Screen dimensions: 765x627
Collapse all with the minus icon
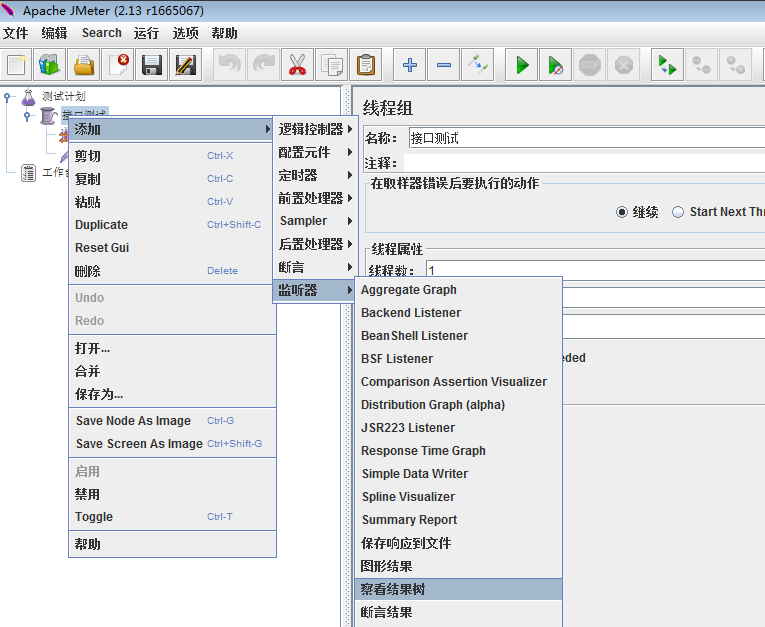tap(443, 64)
